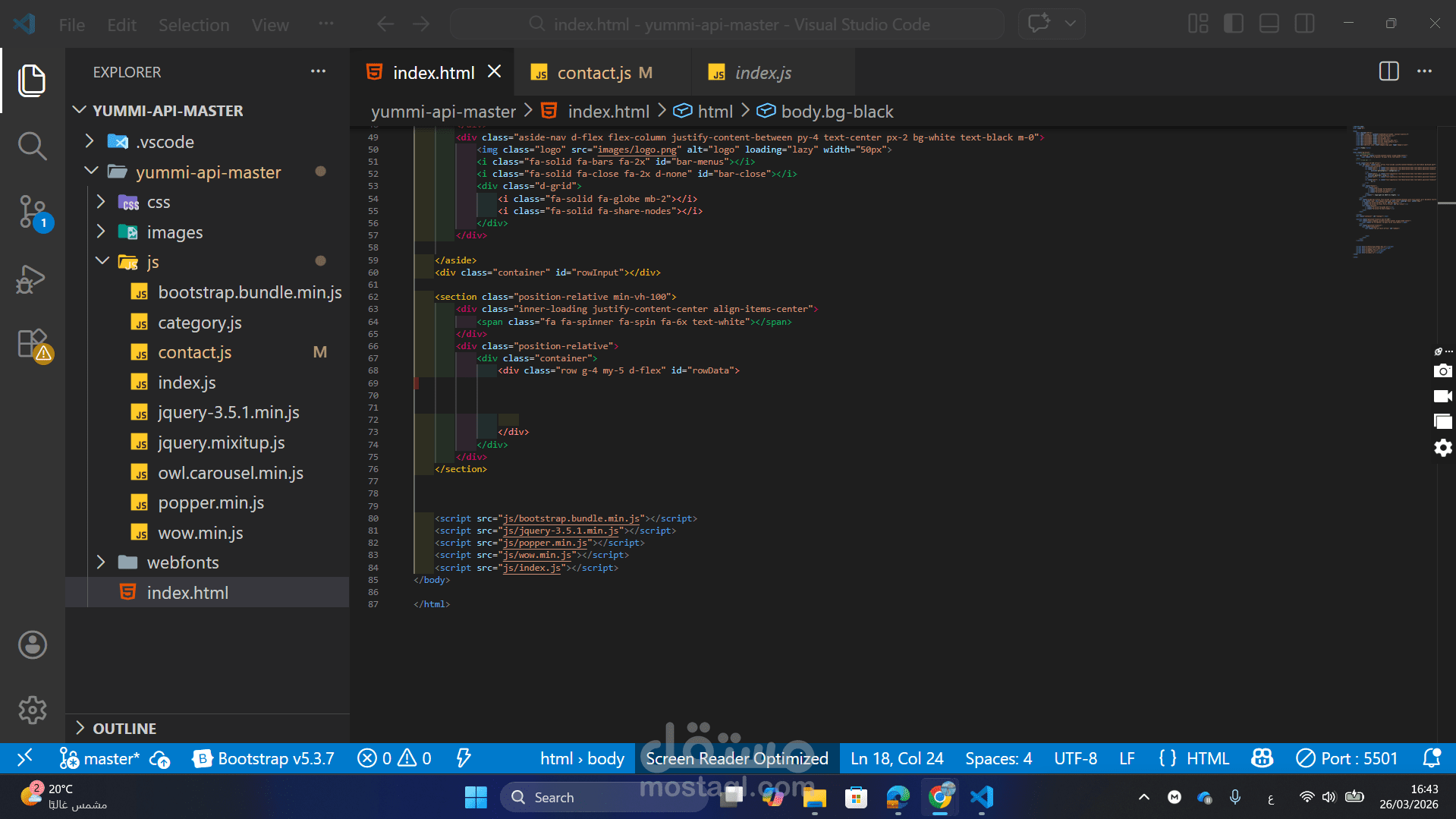Toggle the Secondary Side Bar
1456x819 pixels.
click(x=1305, y=24)
